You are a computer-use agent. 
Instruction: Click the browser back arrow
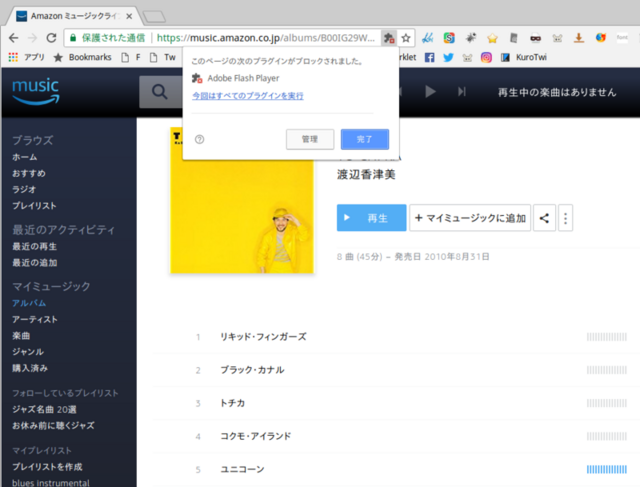(13, 38)
